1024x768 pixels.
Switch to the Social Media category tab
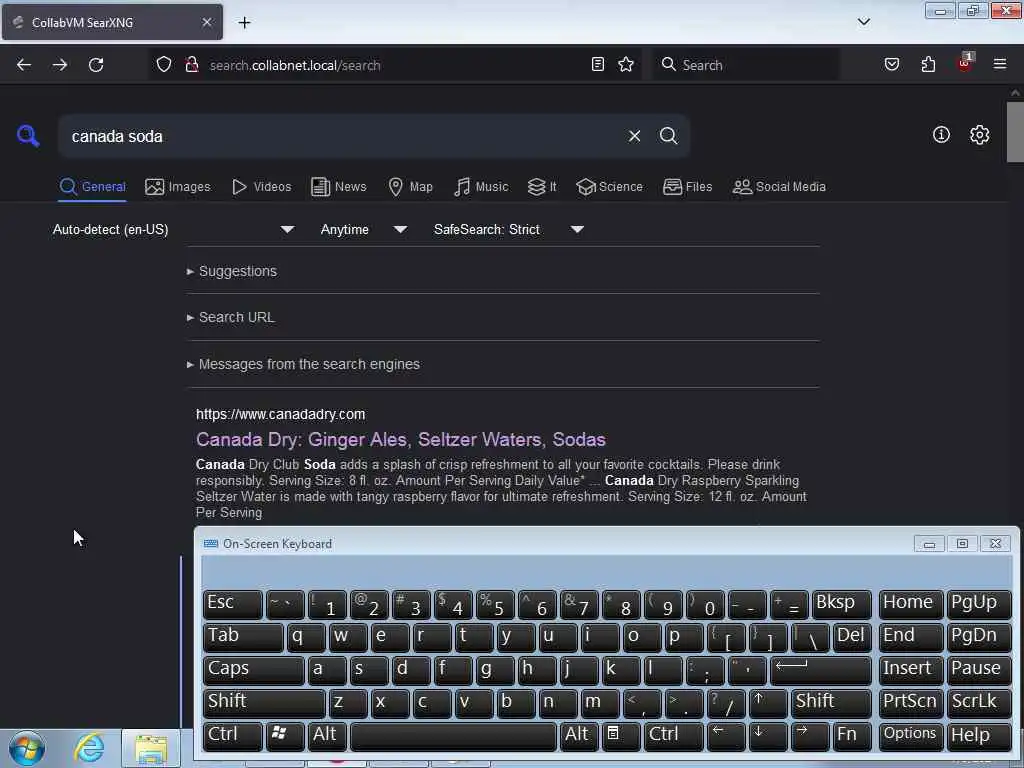[779, 187]
